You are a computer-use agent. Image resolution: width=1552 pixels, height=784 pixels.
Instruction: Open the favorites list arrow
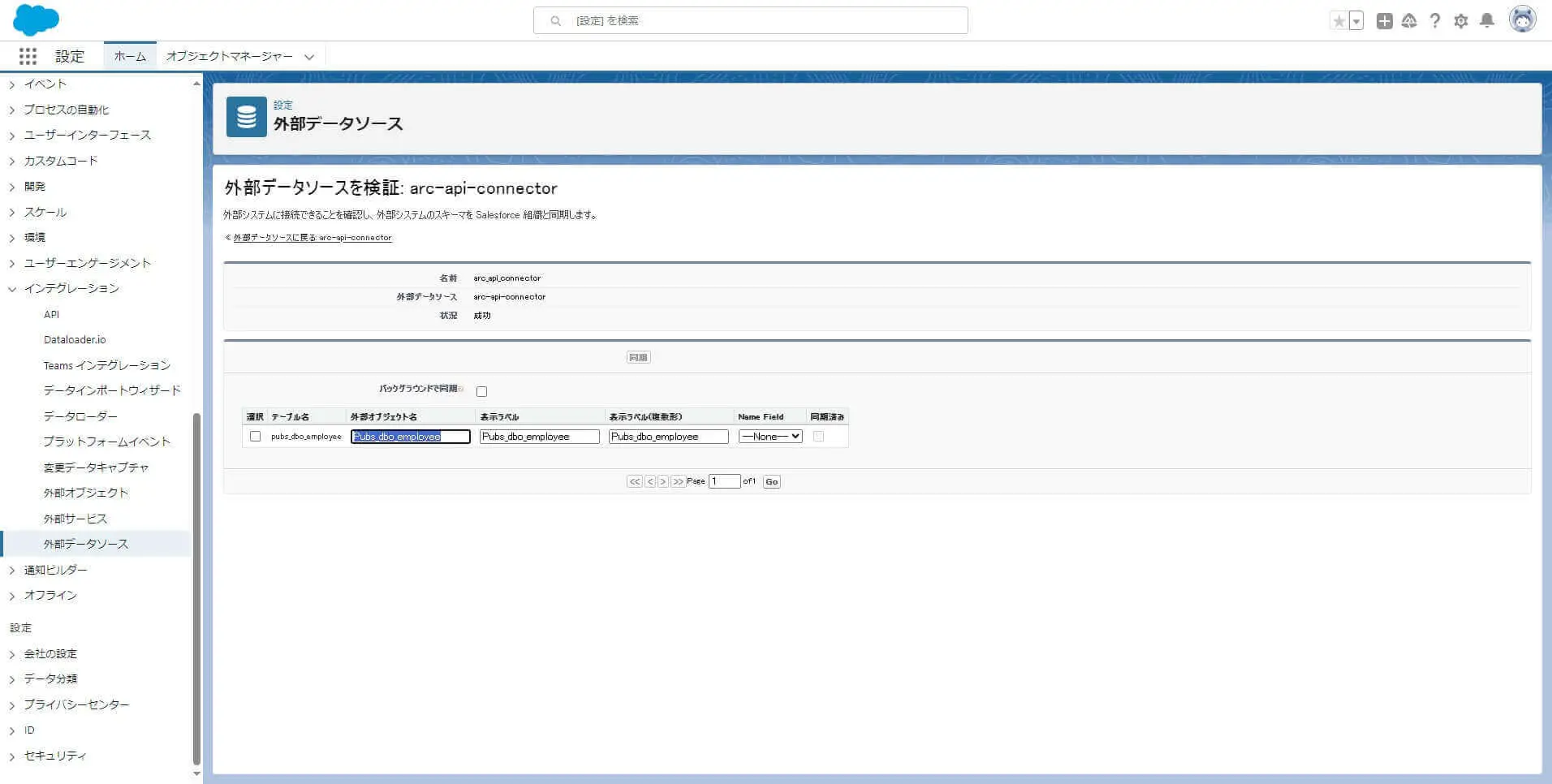pos(1356,21)
